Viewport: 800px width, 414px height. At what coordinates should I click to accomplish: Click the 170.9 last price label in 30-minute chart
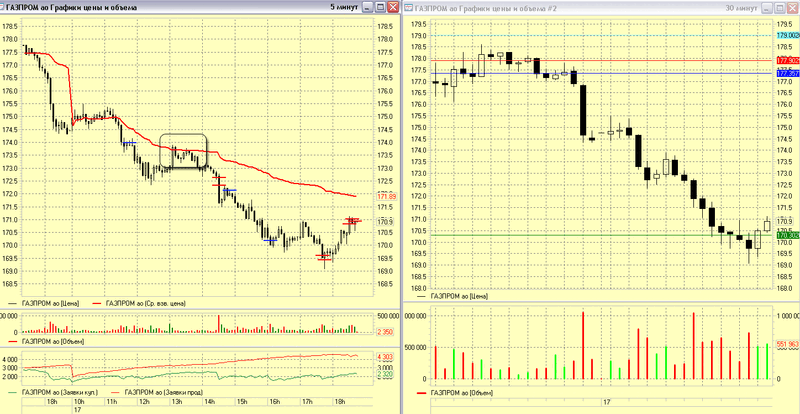[784, 222]
